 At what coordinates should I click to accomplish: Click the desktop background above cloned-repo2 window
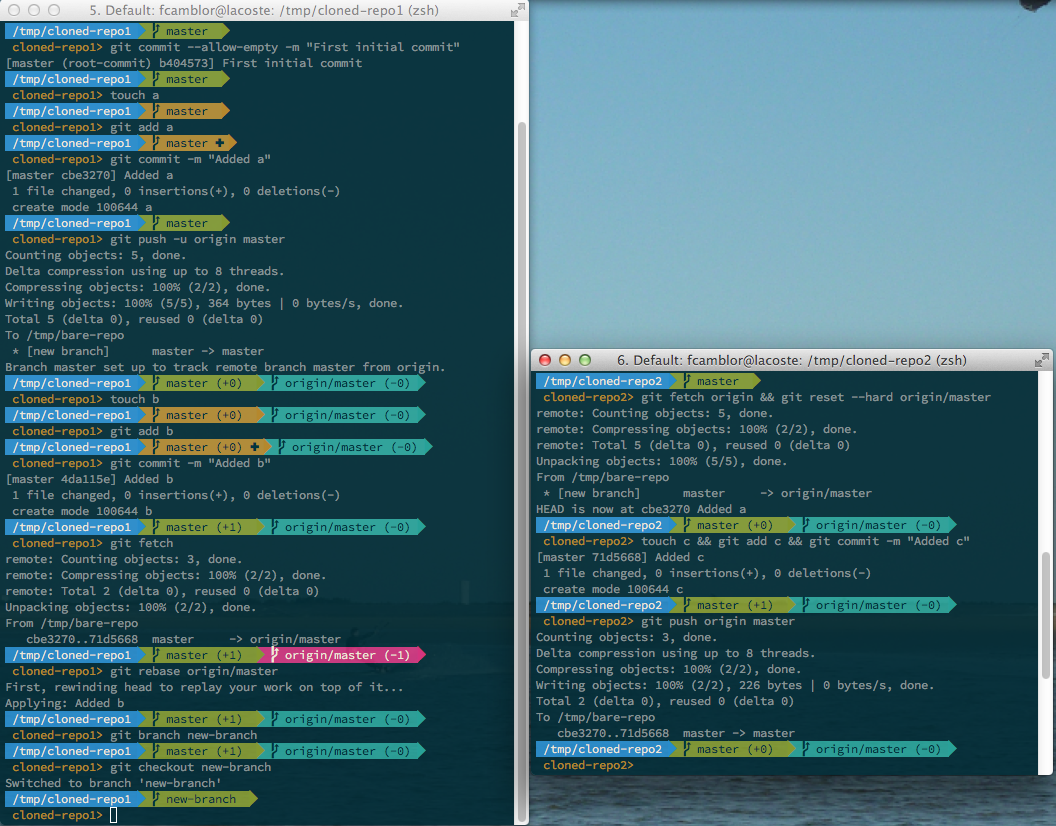coord(790,180)
